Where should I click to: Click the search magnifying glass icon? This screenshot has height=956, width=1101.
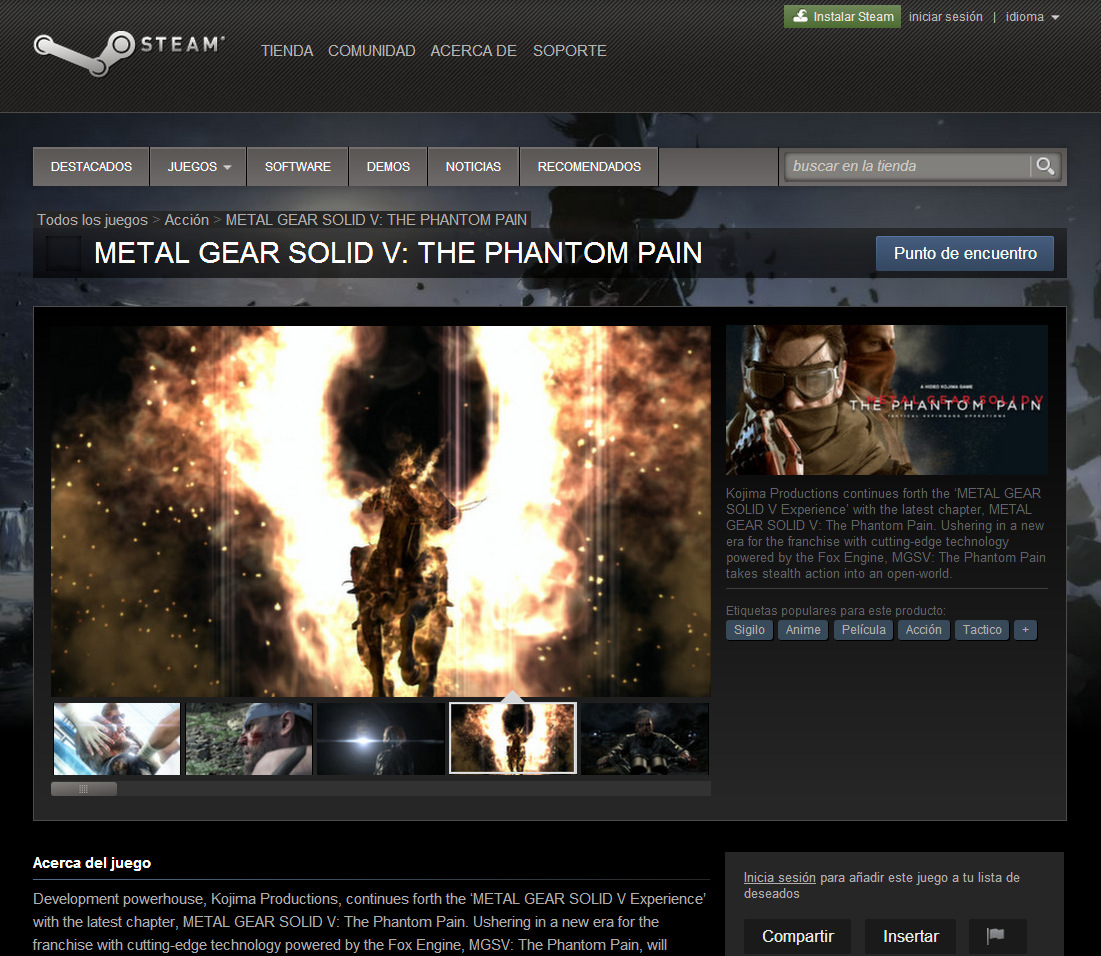pos(1045,166)
